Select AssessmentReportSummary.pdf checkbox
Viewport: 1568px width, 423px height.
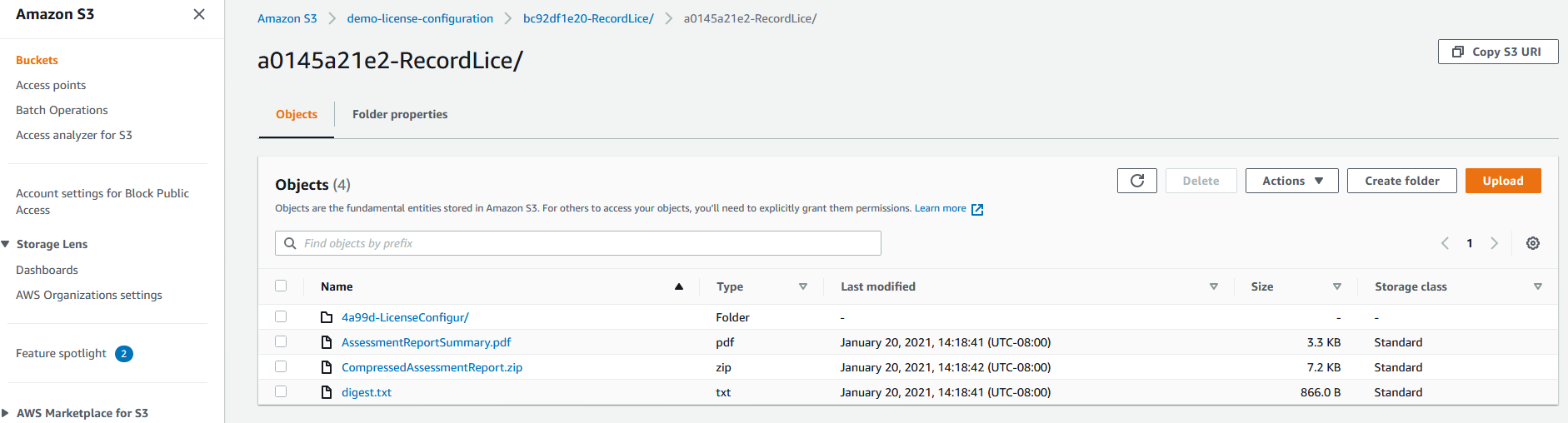coord(281,341)
